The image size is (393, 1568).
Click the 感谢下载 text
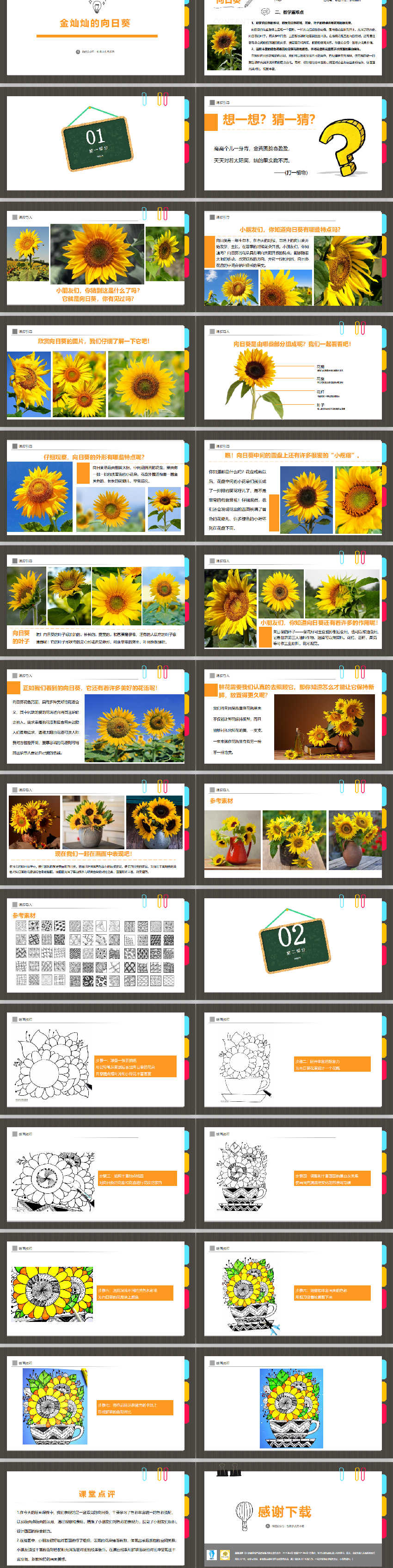point(284,1512)
